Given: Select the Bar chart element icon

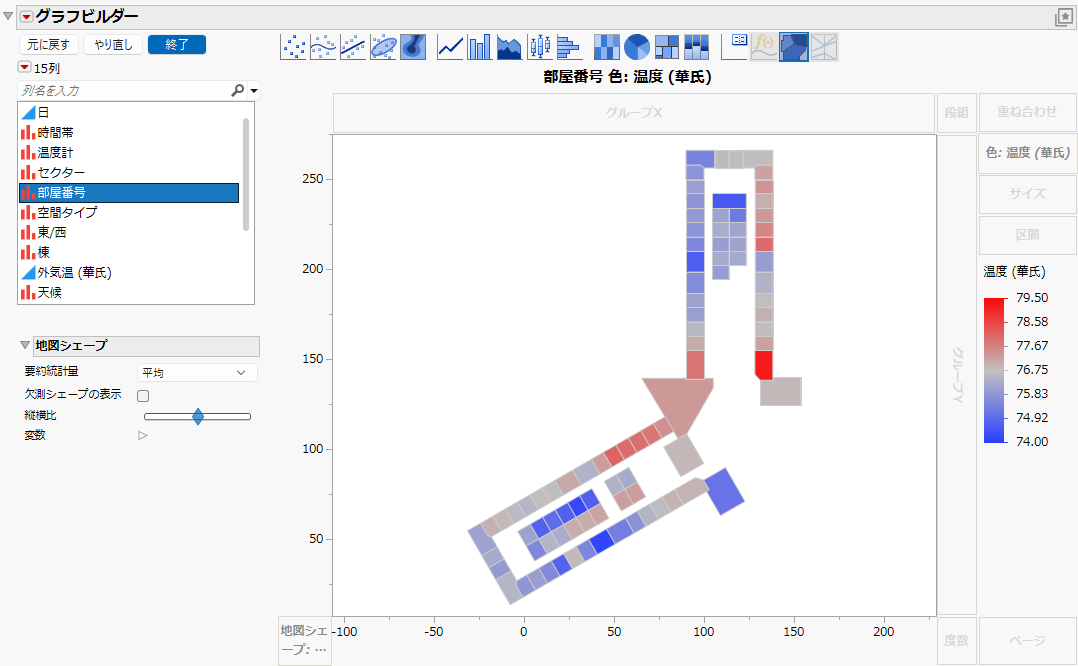Looking at the screenshot, I should tap(480, 47).
